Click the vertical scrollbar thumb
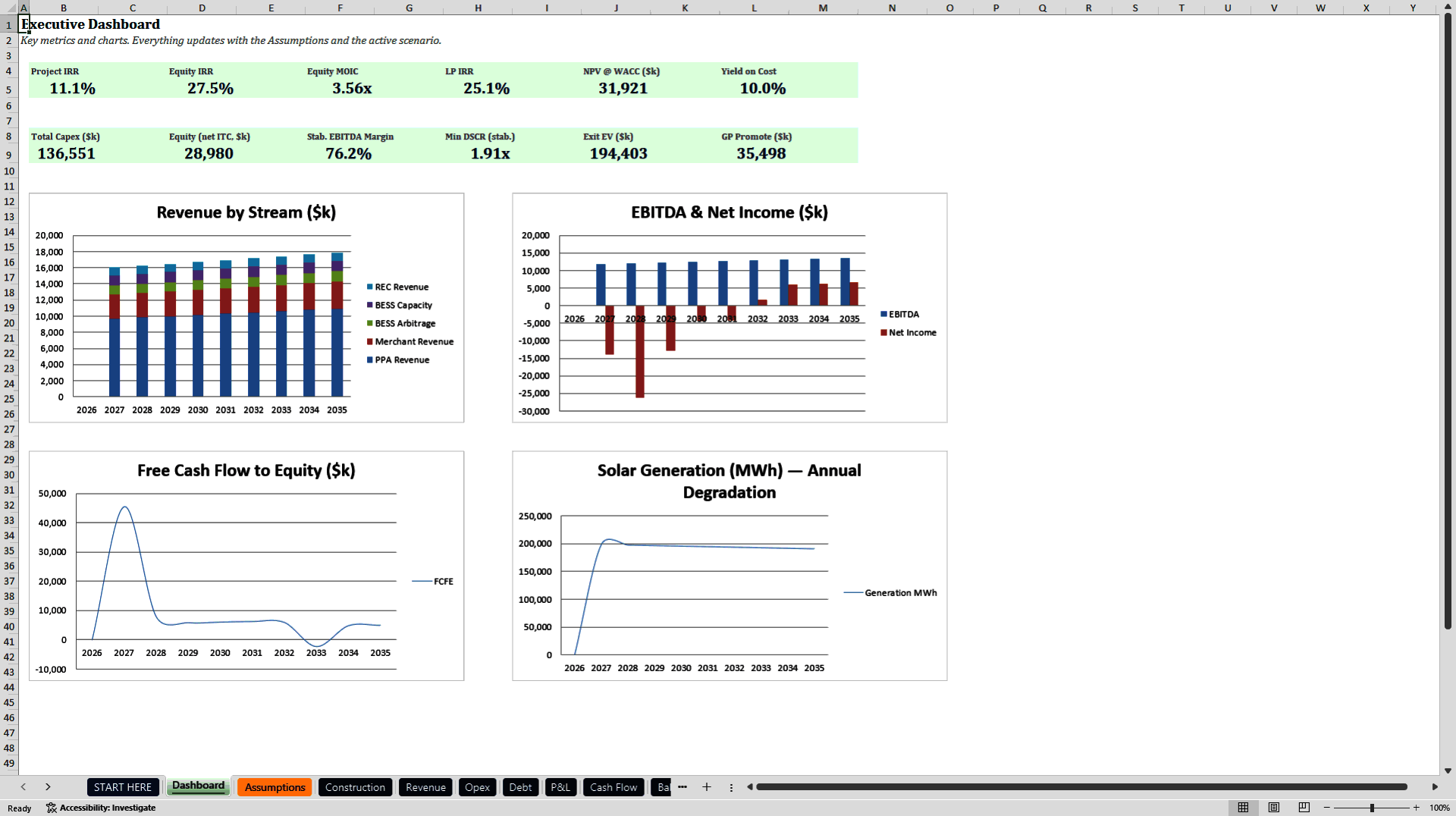Viewport: 1456px width, 816px height. tap(1448, 322)
